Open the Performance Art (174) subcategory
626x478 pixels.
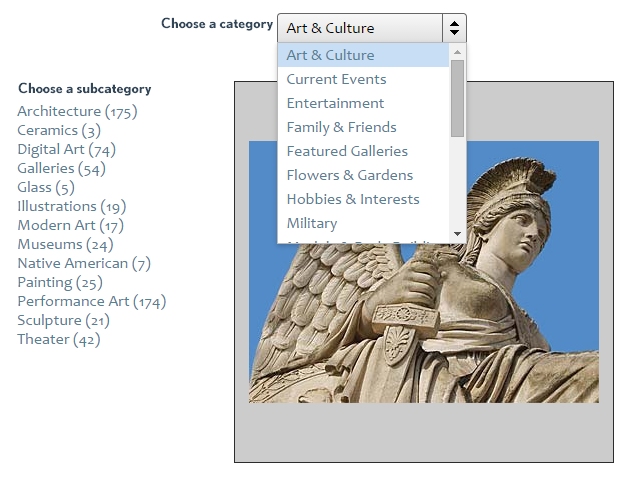pos(92,301)
